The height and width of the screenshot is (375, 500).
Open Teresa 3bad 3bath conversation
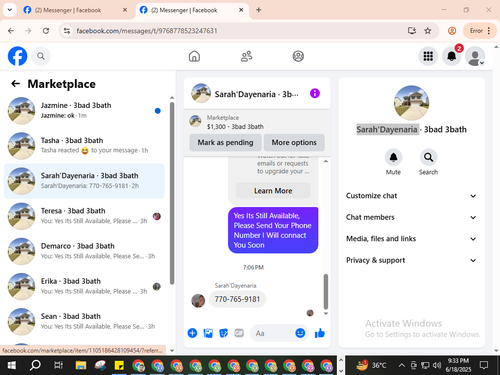click(x=84, y=216)
